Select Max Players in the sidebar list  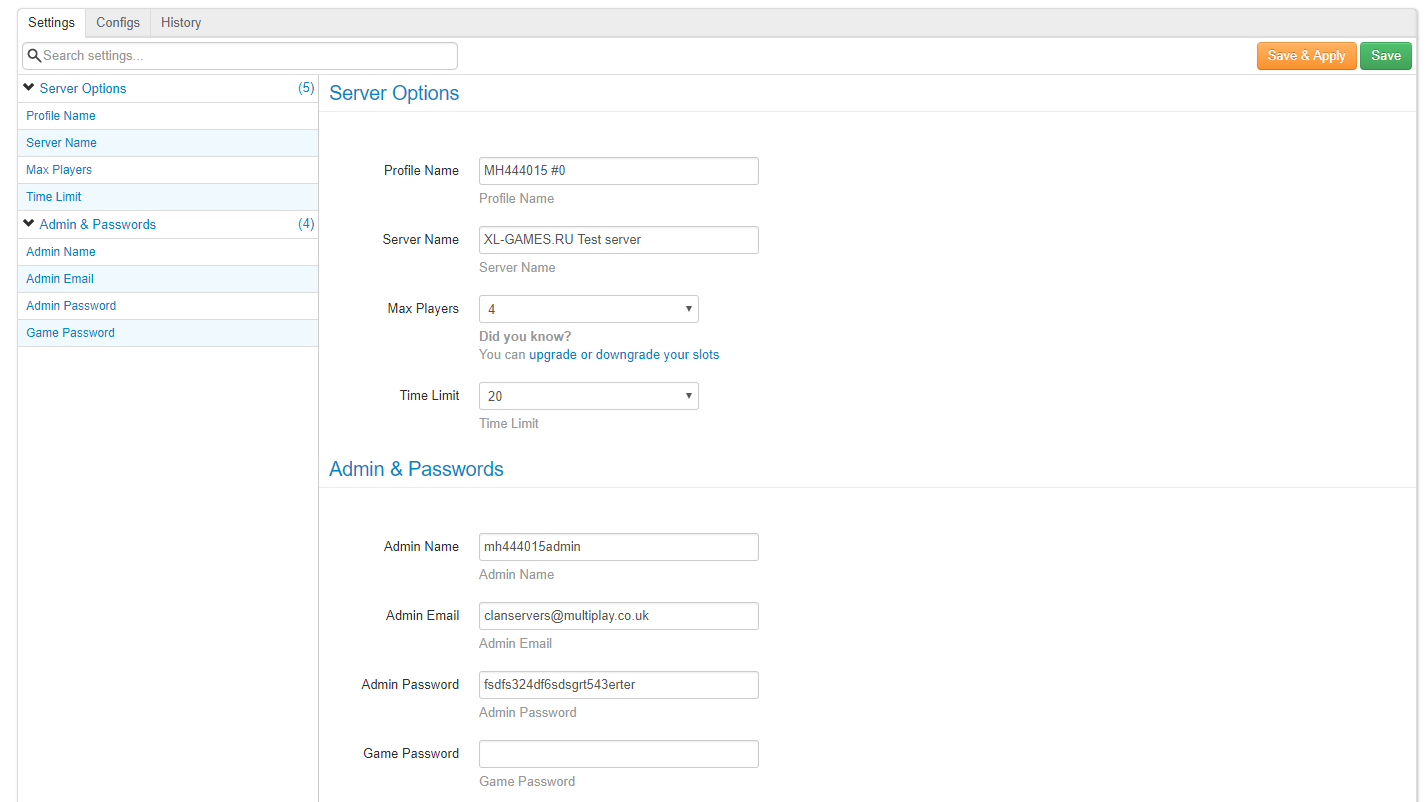coord(59,170)
